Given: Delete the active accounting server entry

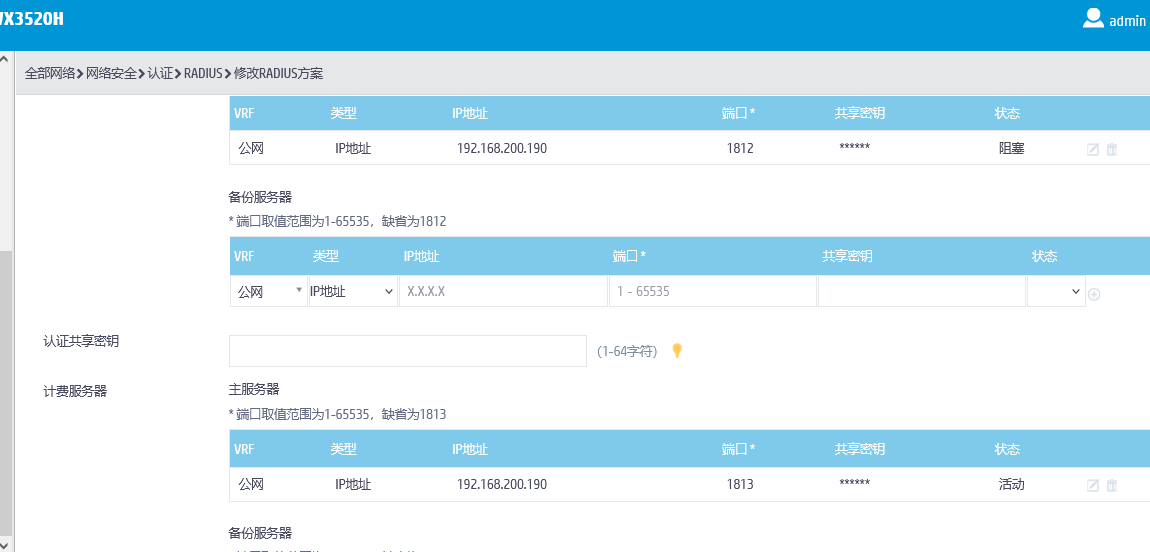Looking at the screenshot, I should (1111, 485).
